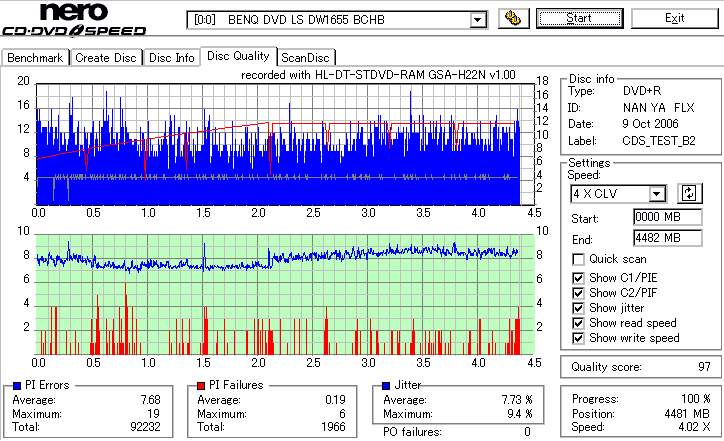724x441 pixels.
Task: Click the Nero CD-DVD Speed logo
Action: (74, 19)
